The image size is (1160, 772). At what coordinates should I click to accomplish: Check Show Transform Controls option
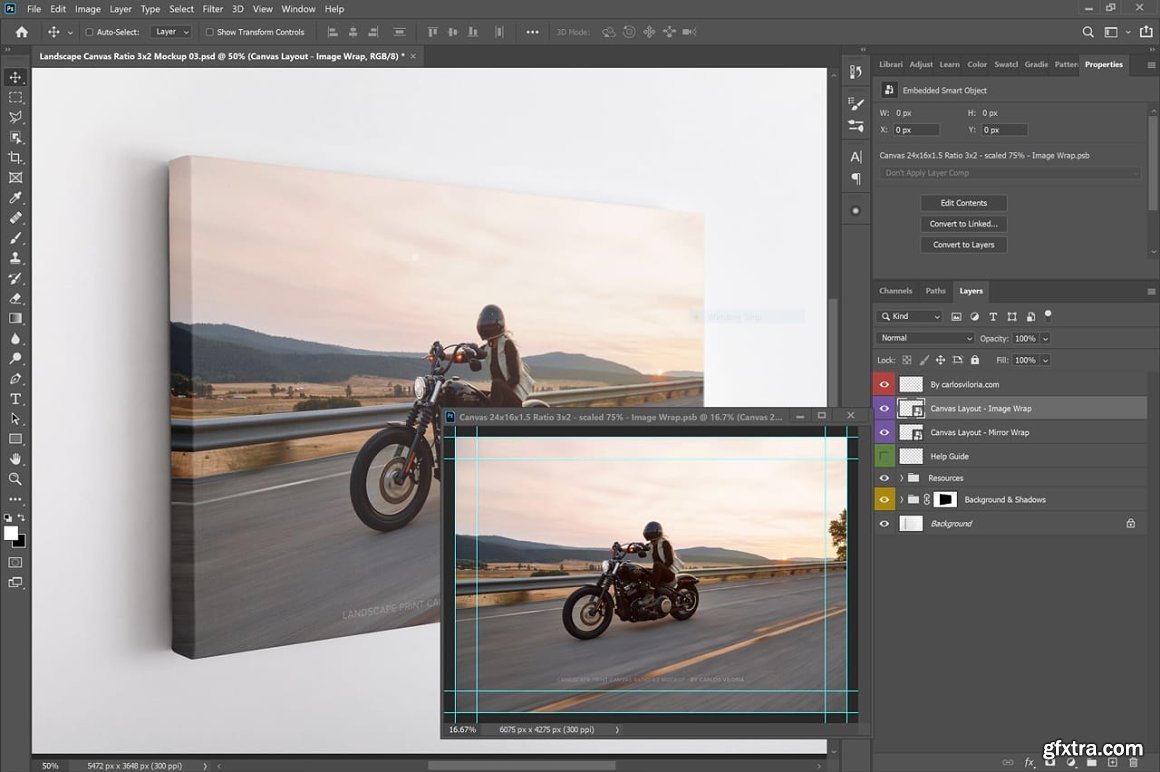[x=210, y=32]
